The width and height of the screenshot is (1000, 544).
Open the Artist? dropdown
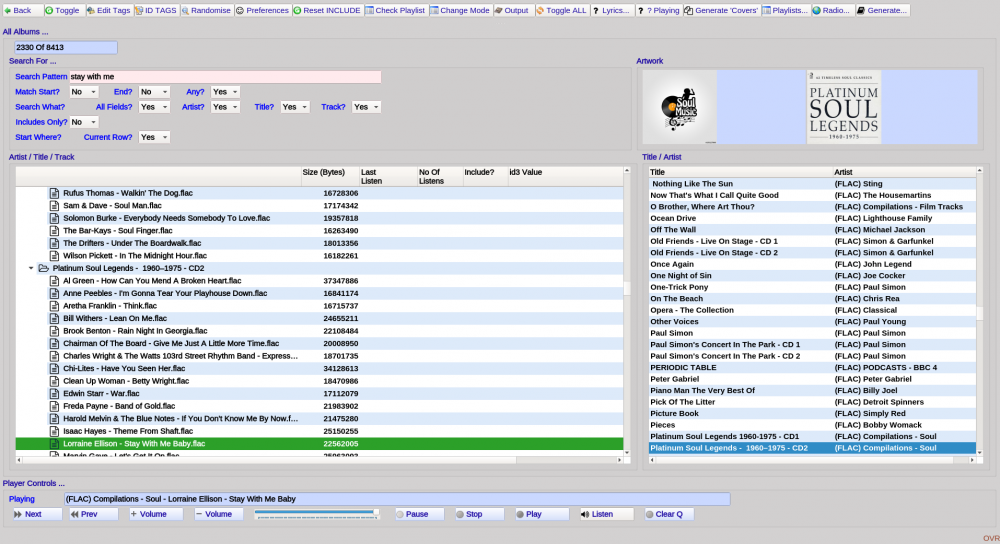(x=225, y=107)
